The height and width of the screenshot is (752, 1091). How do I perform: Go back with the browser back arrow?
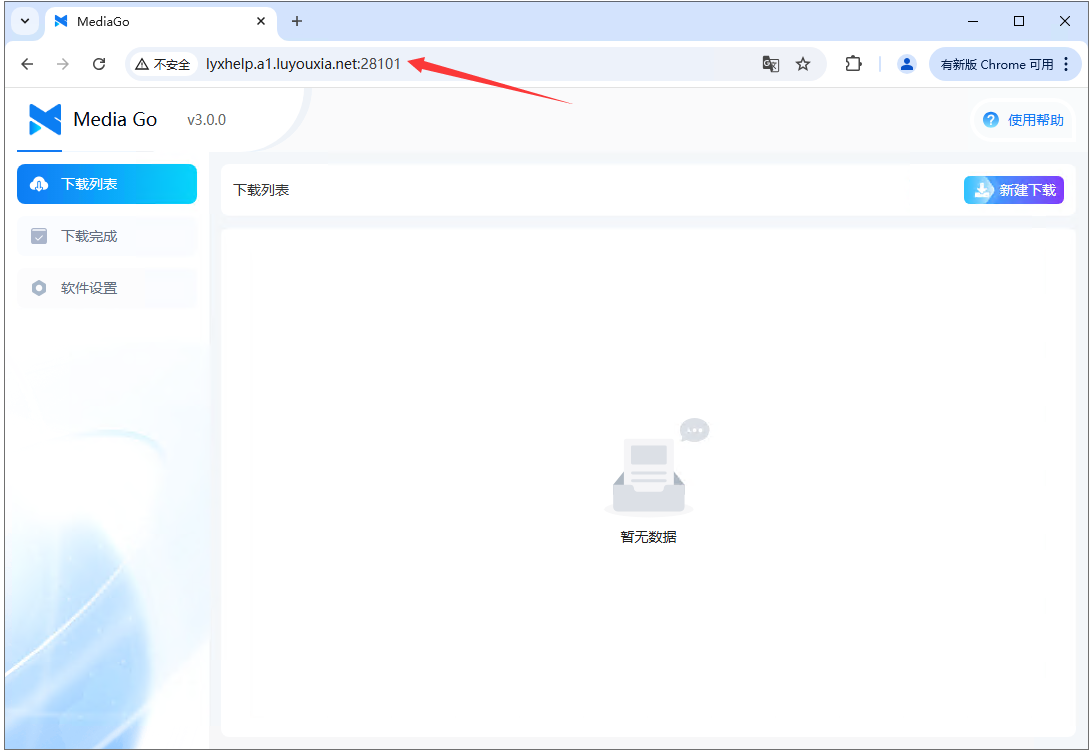point(27,64)
